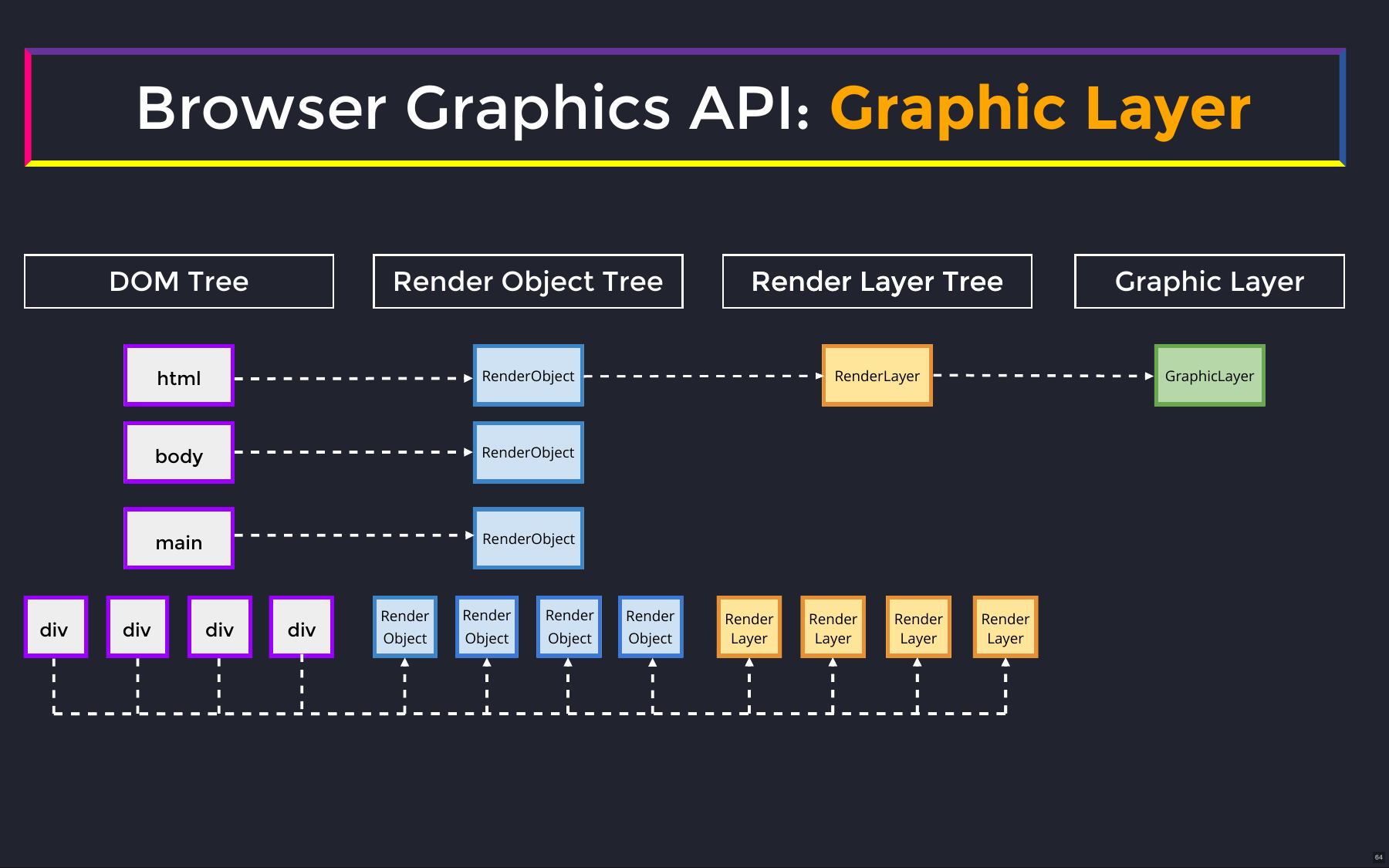
Task: Select the RenderObject box linked from main
Action: click(x=529, y=539)
